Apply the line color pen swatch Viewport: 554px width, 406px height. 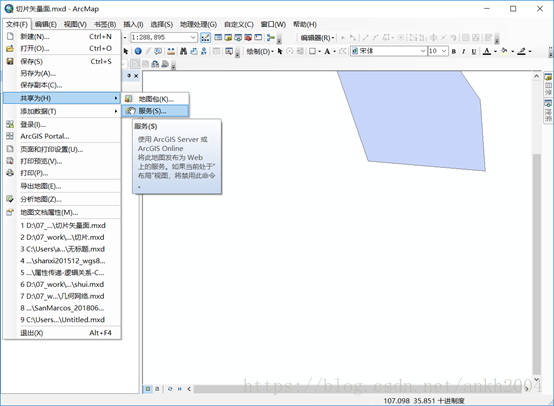click(521, 51)
